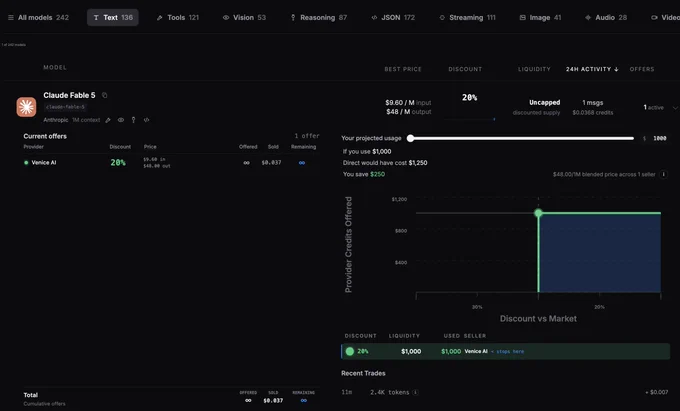Click the $48 / M output price
The image size is (680, 411).
[409, 112]
